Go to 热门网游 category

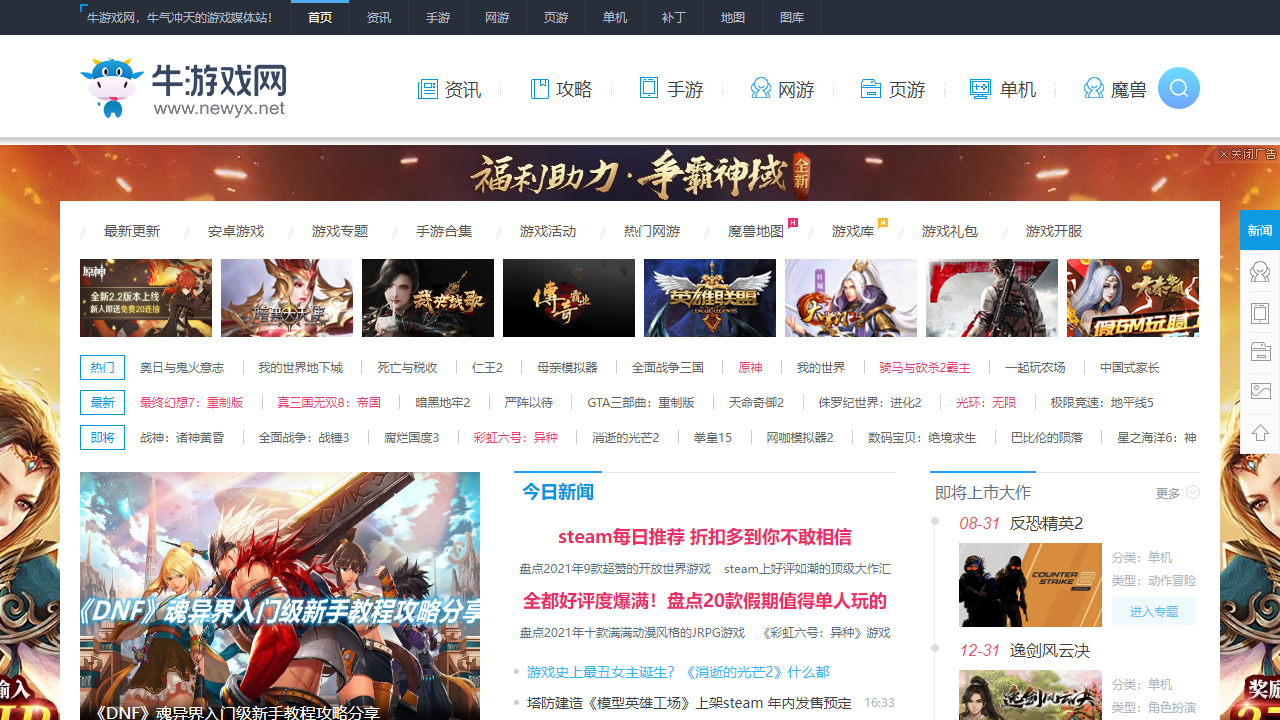point(652,231)
